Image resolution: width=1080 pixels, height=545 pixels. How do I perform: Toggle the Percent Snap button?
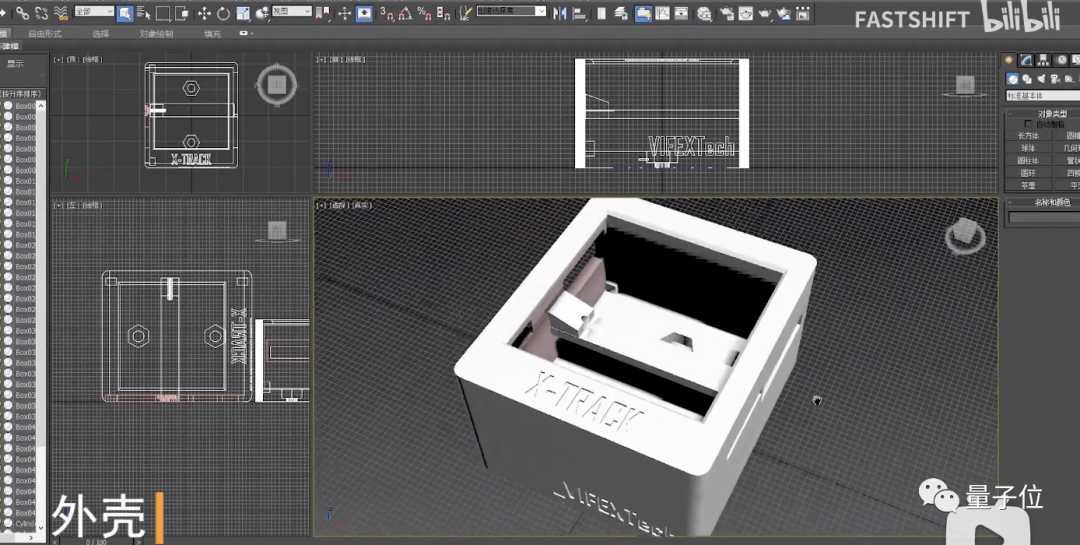[423, 13]
